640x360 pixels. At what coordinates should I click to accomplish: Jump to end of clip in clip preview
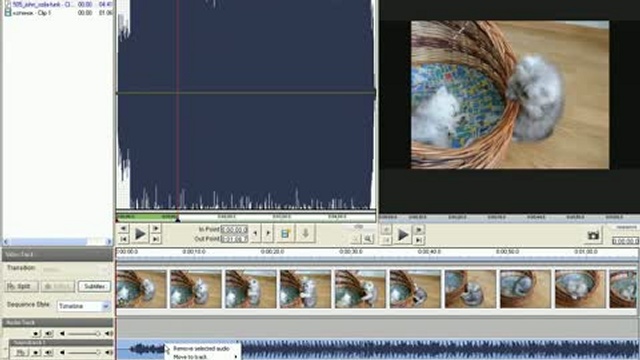156,239
